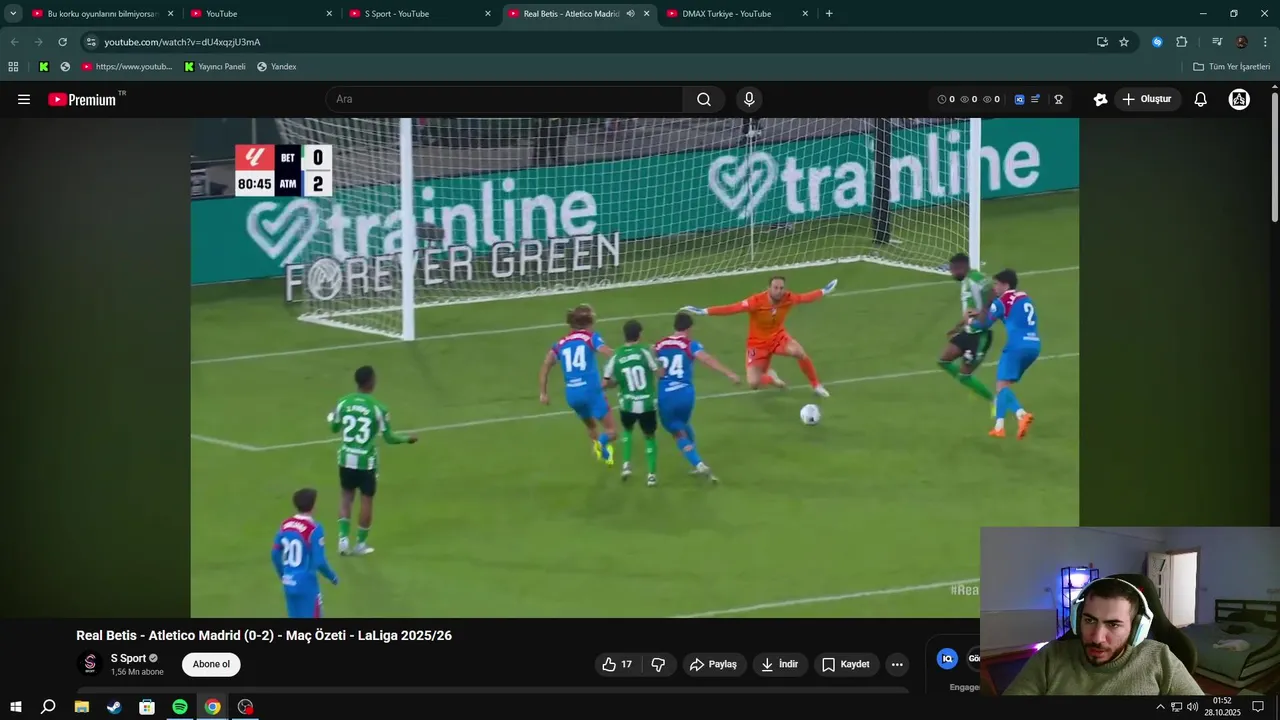
Task: Open the Tüm Yer İşaretleri folder
Action: coord(1231,67)
